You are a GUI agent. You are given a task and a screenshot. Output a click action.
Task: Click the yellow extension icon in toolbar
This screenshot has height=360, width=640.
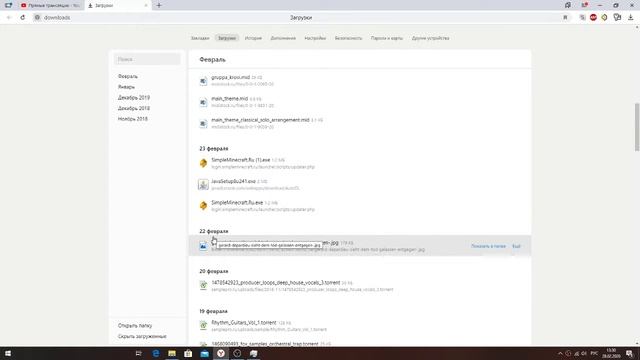[604, 18]
